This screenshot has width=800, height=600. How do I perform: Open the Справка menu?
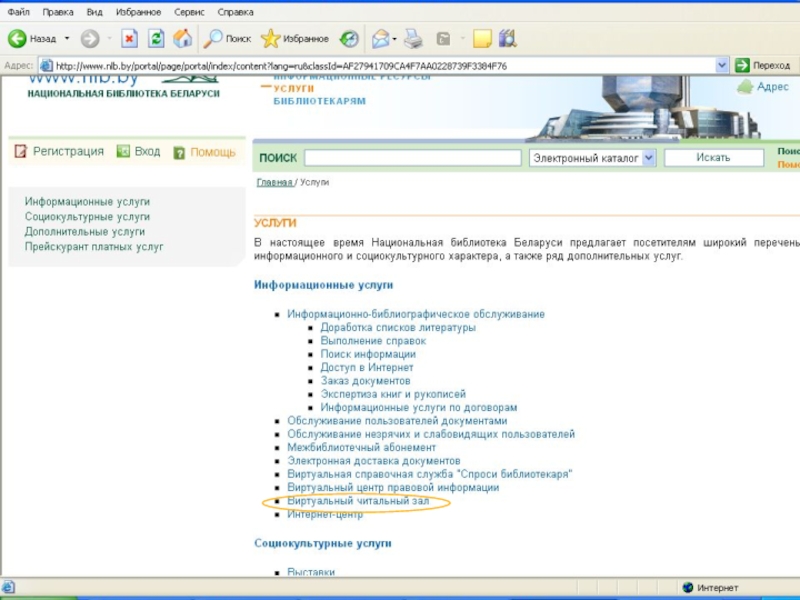[235, 12]
